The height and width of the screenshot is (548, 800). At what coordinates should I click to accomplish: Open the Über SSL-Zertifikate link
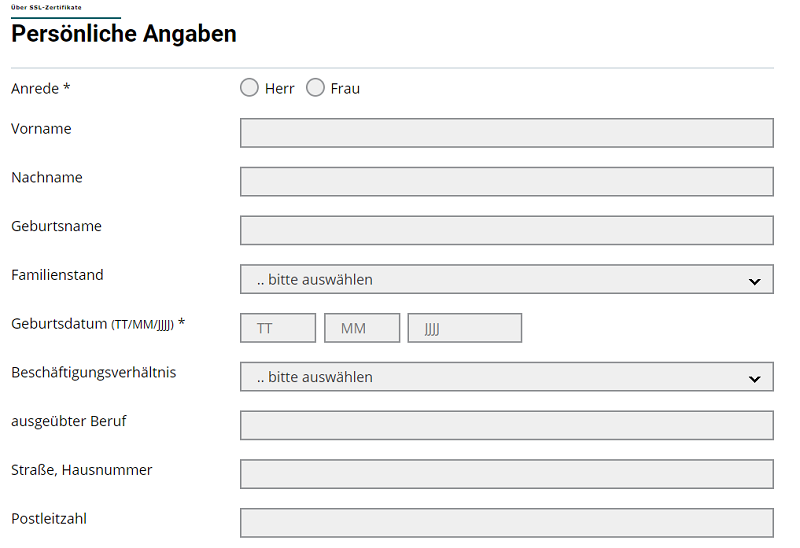[46, 7]
